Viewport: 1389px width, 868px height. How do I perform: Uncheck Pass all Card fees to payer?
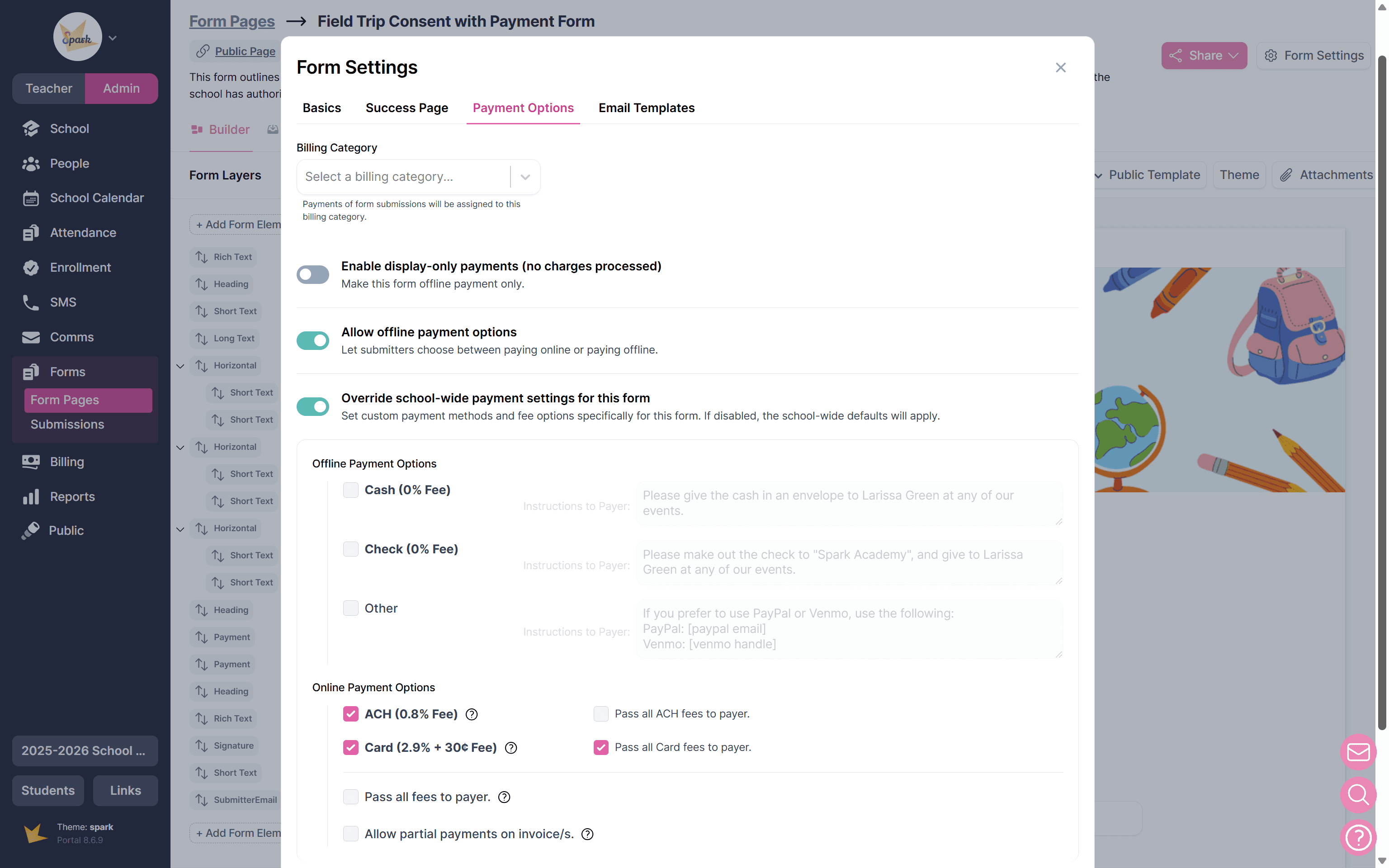pos(601,747)
